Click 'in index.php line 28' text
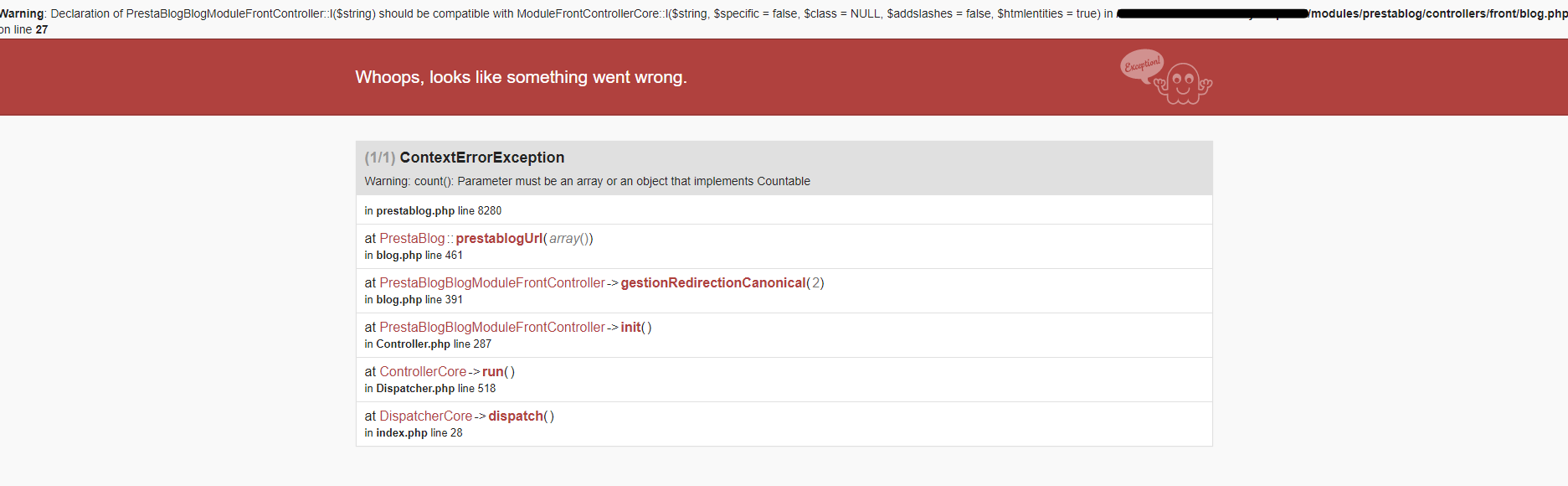The width and height of the screenshot is (1568, 486). pyautogui.click(x=414, y=433)
